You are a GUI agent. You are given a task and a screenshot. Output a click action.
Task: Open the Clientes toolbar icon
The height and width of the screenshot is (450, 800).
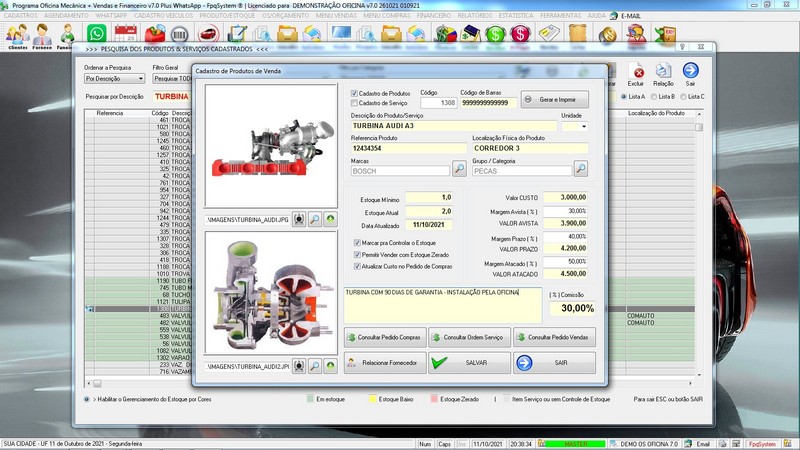pos(17,36)
